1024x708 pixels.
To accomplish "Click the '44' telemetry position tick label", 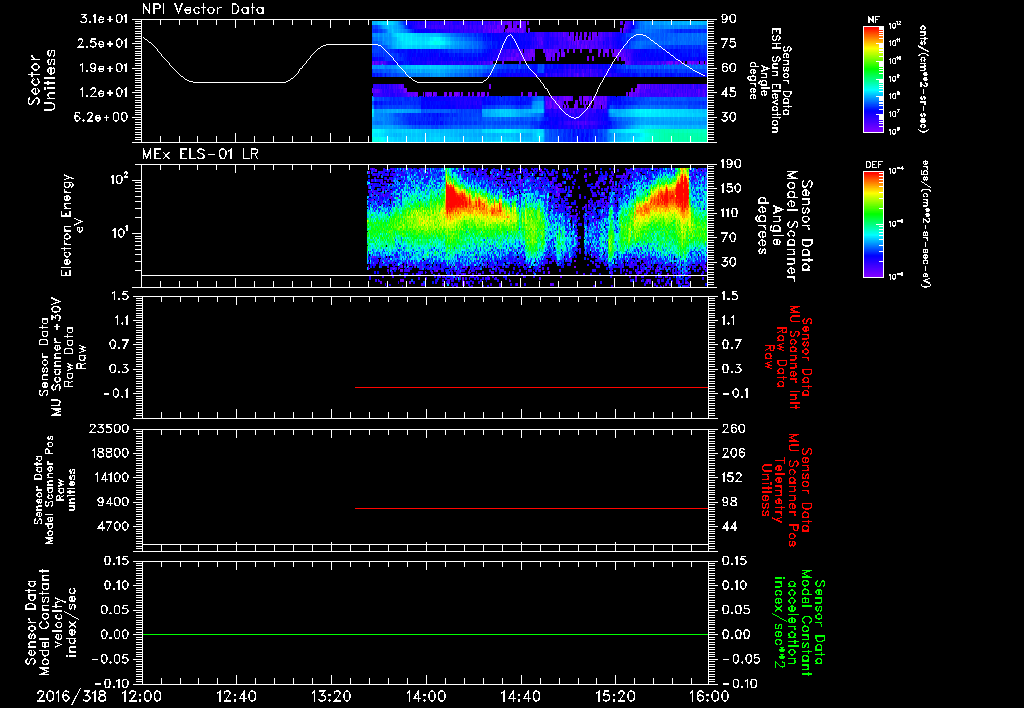I will point(729,526).
